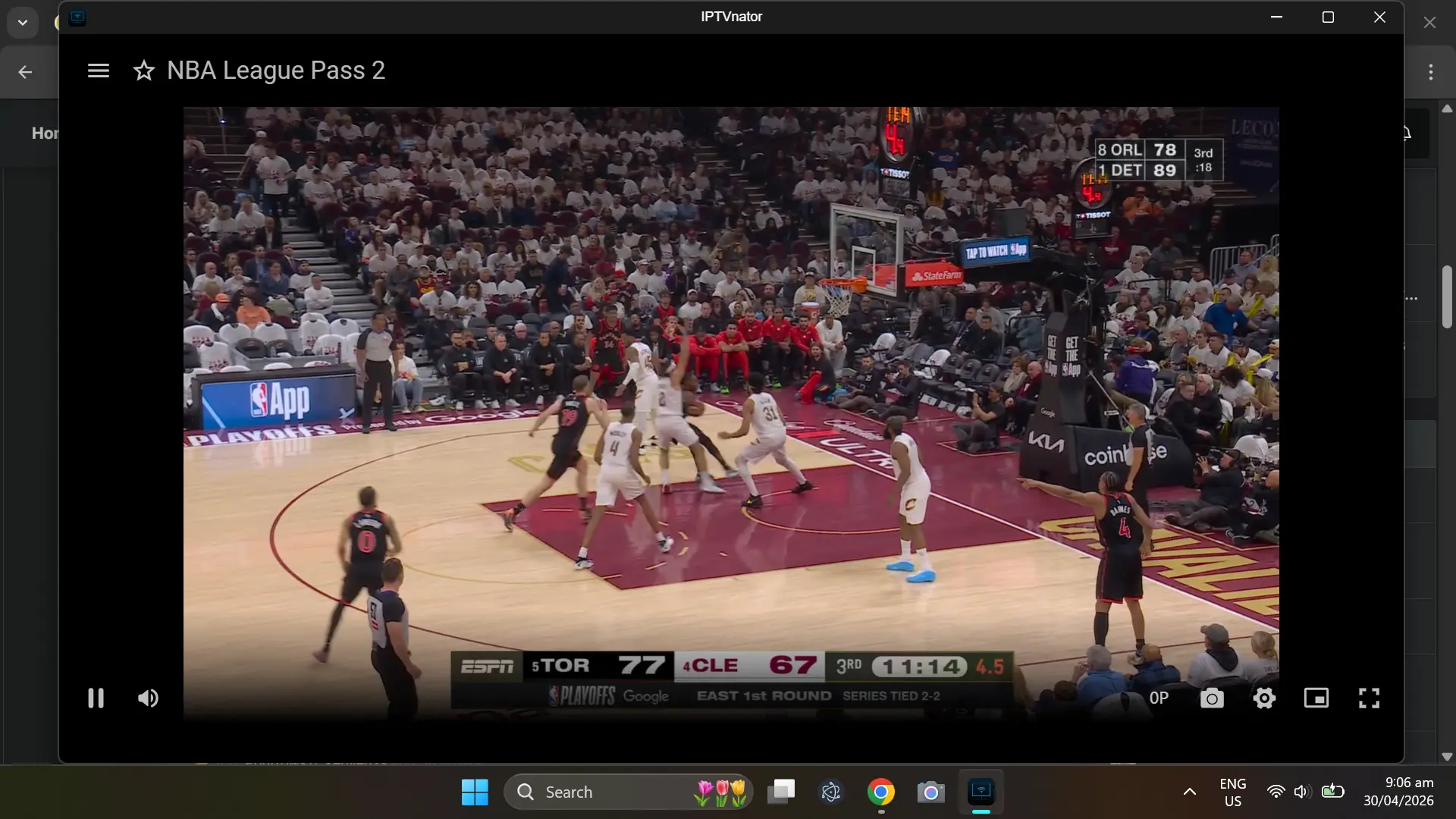Go back using browser back arrow behind
The width and height of the screenshot is (1456, 819).
(25, 72)
